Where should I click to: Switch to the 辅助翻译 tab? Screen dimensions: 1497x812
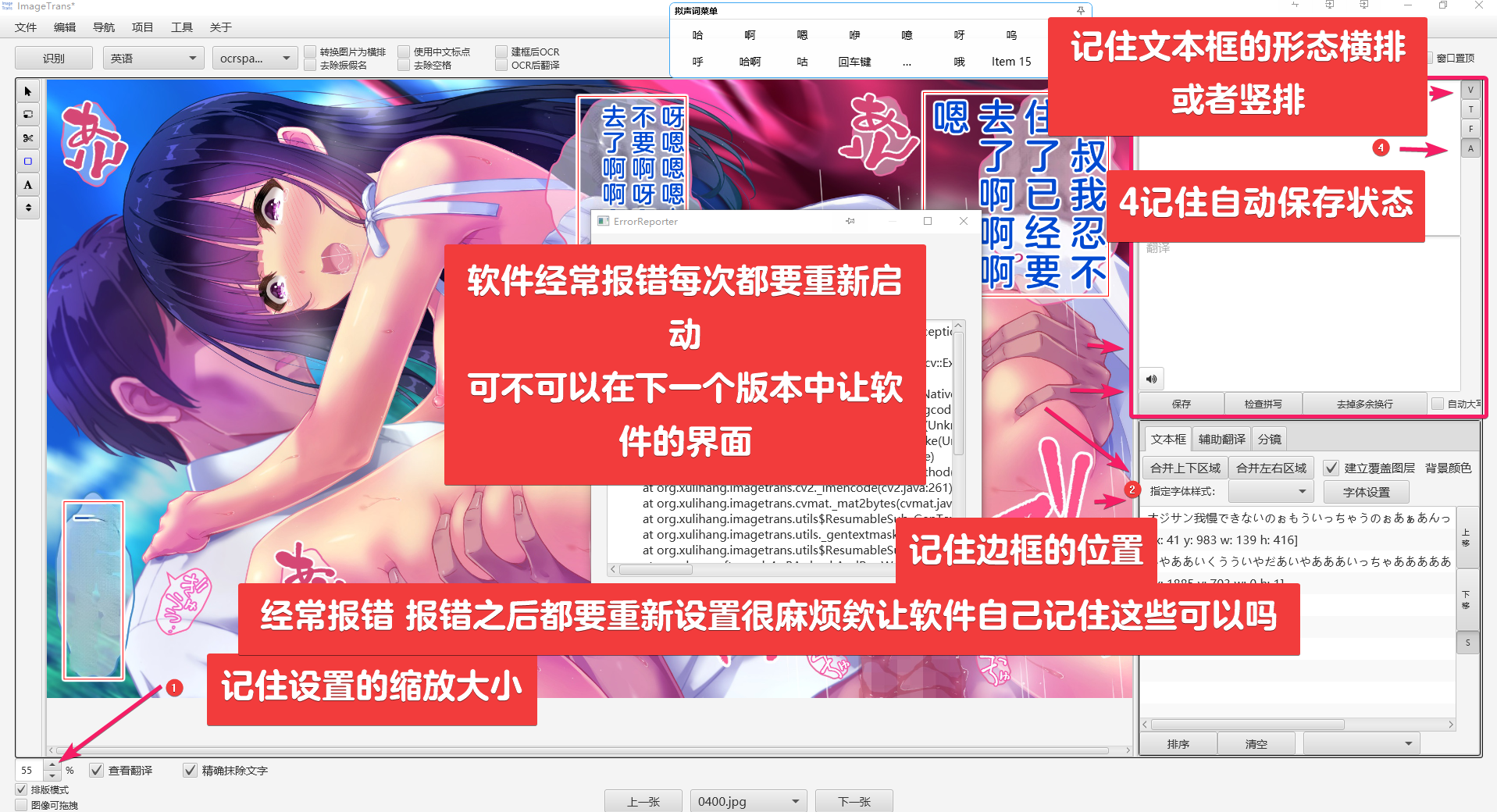click(1221, 439)
